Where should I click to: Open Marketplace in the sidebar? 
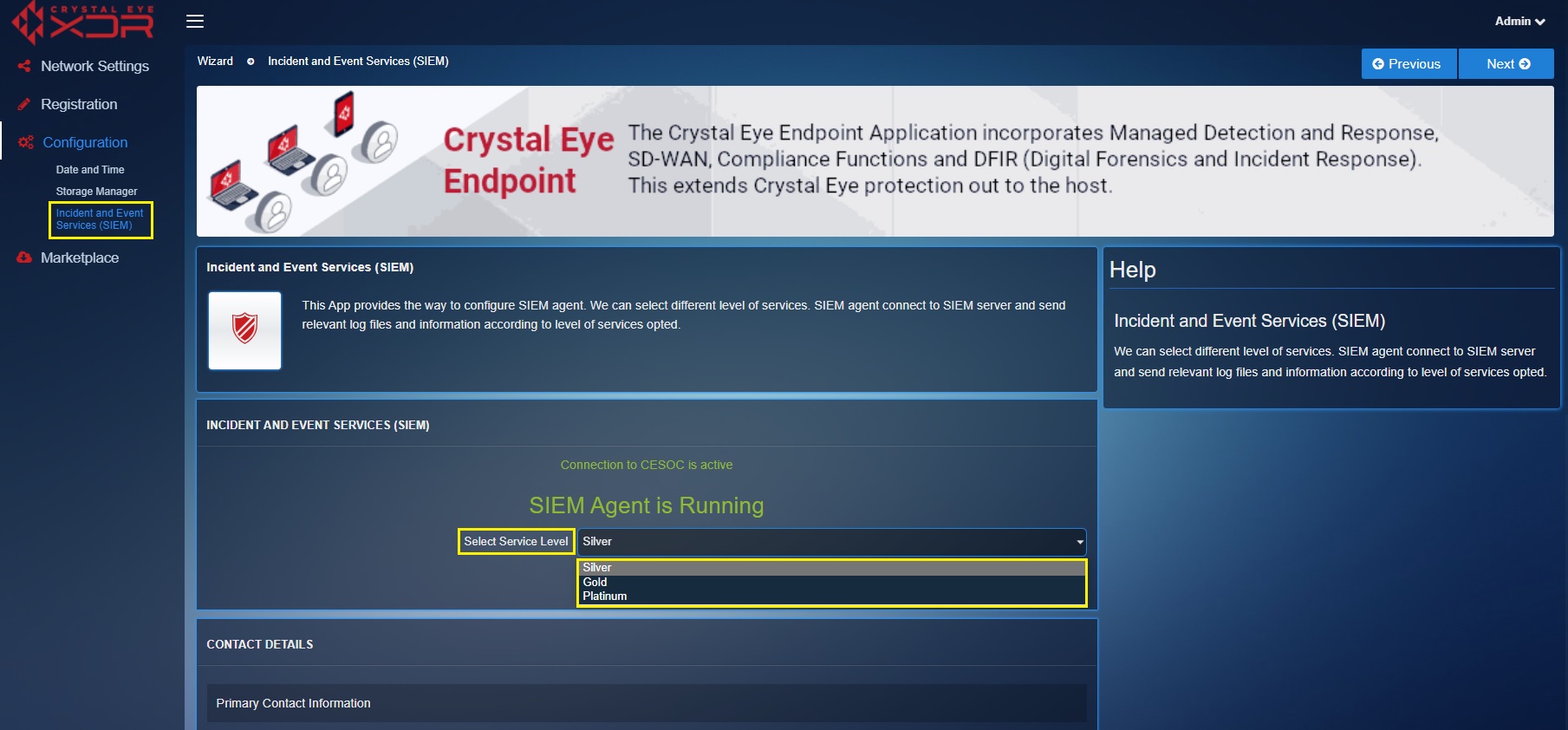[80, 257]
